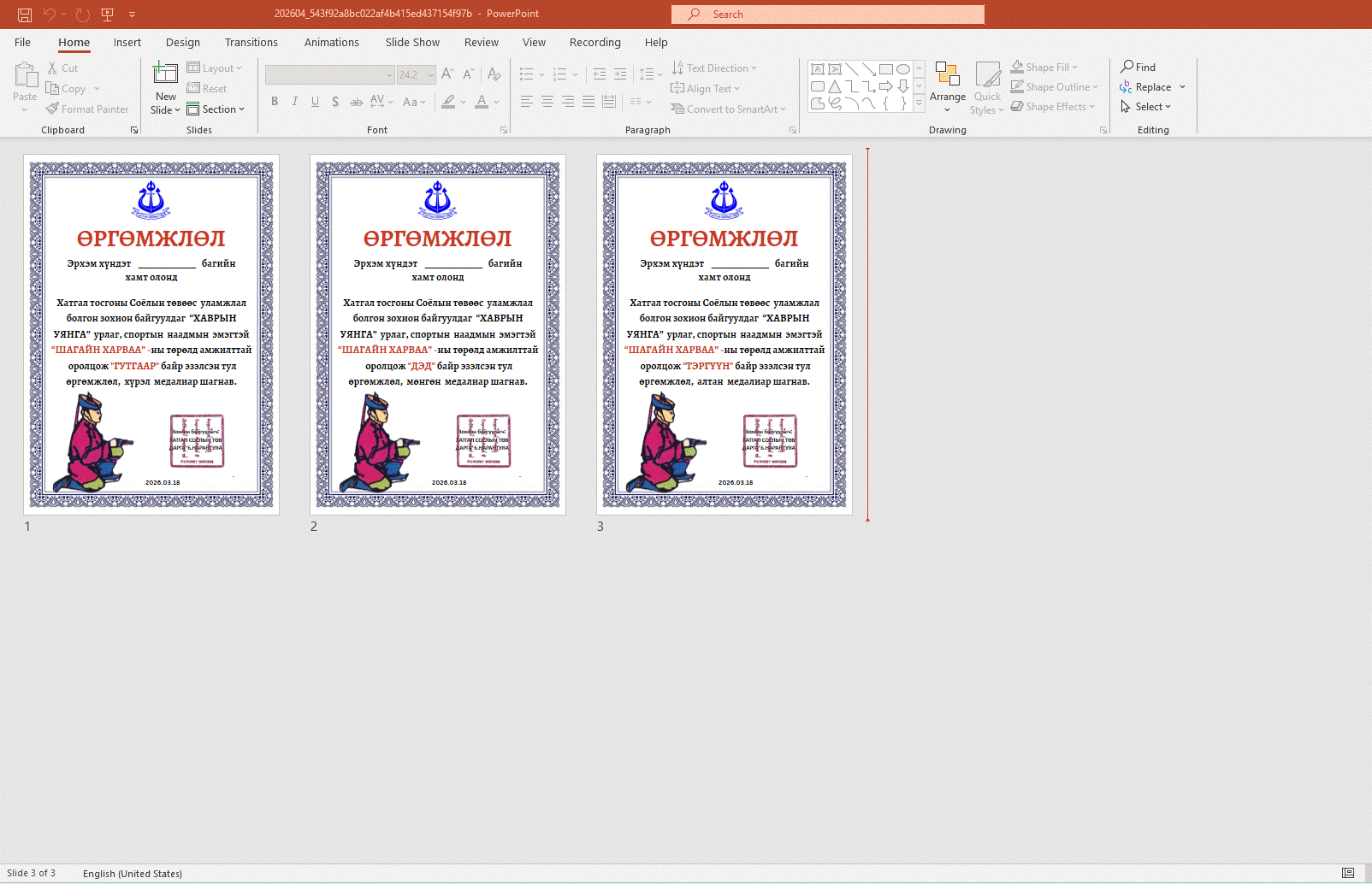Click the Save icon in title bar

pos(25,15)
